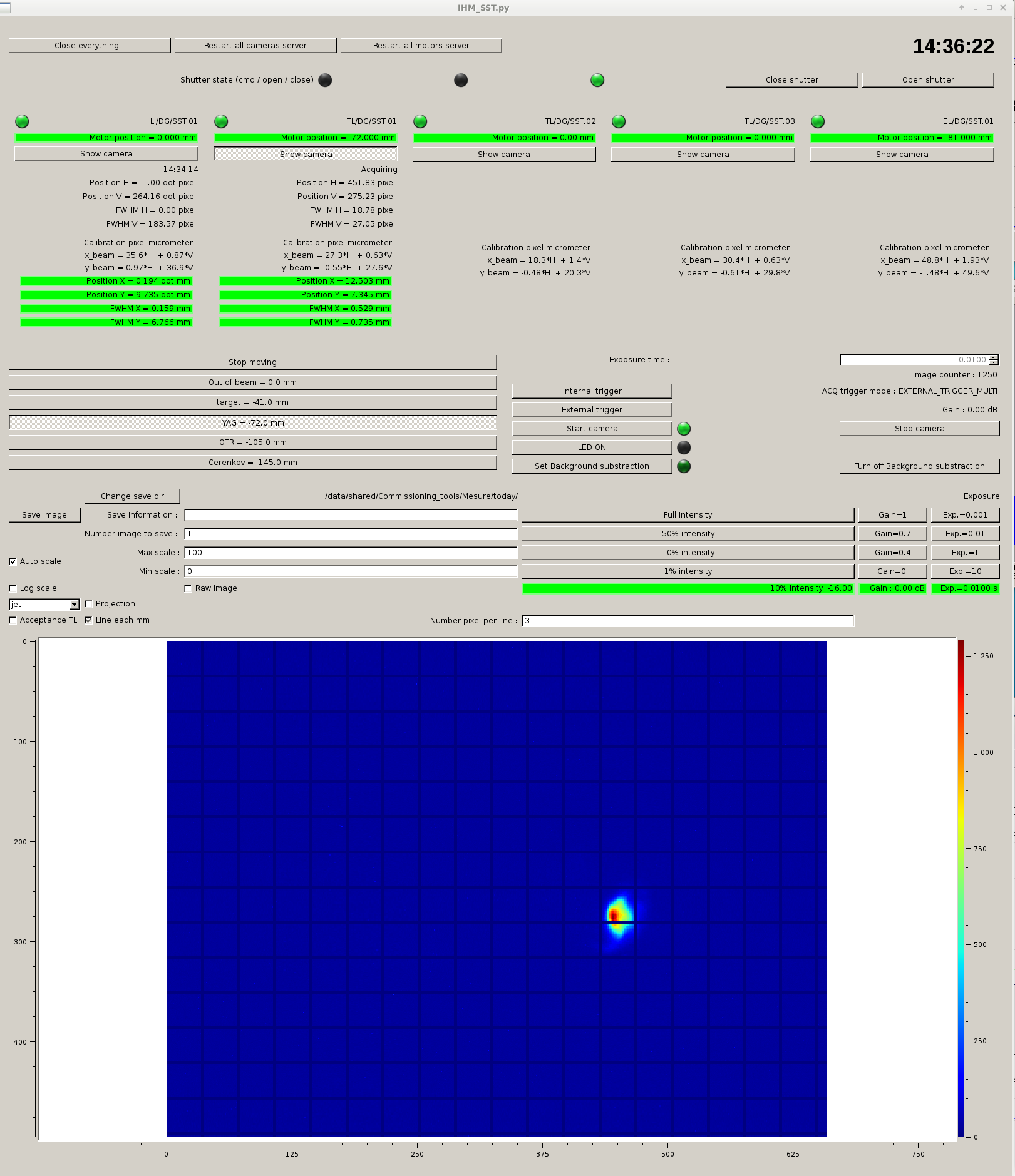Click the green shutter close state indicator
This screenshot has height=1176, width=1015.
[597, 80]
